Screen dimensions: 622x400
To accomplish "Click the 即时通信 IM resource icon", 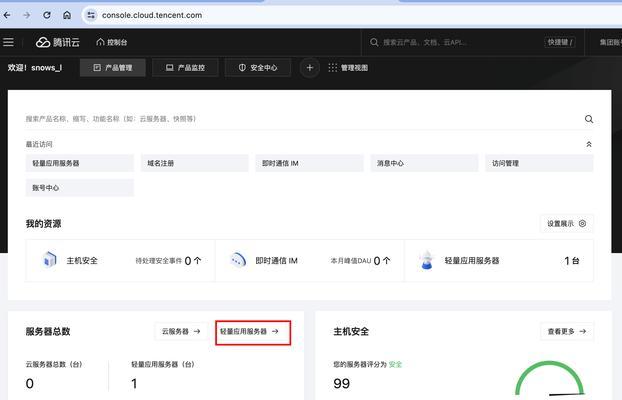I will [x=238, y=260].
